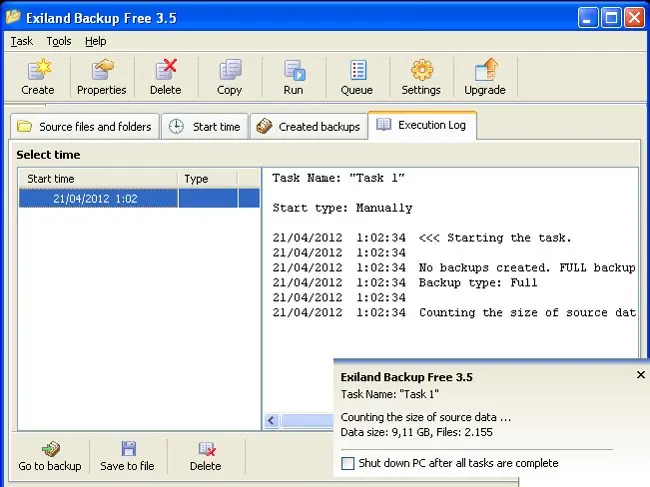Open the Help menu
The width and height of the screenshot is (650, 487).
(x=95, y=41)
